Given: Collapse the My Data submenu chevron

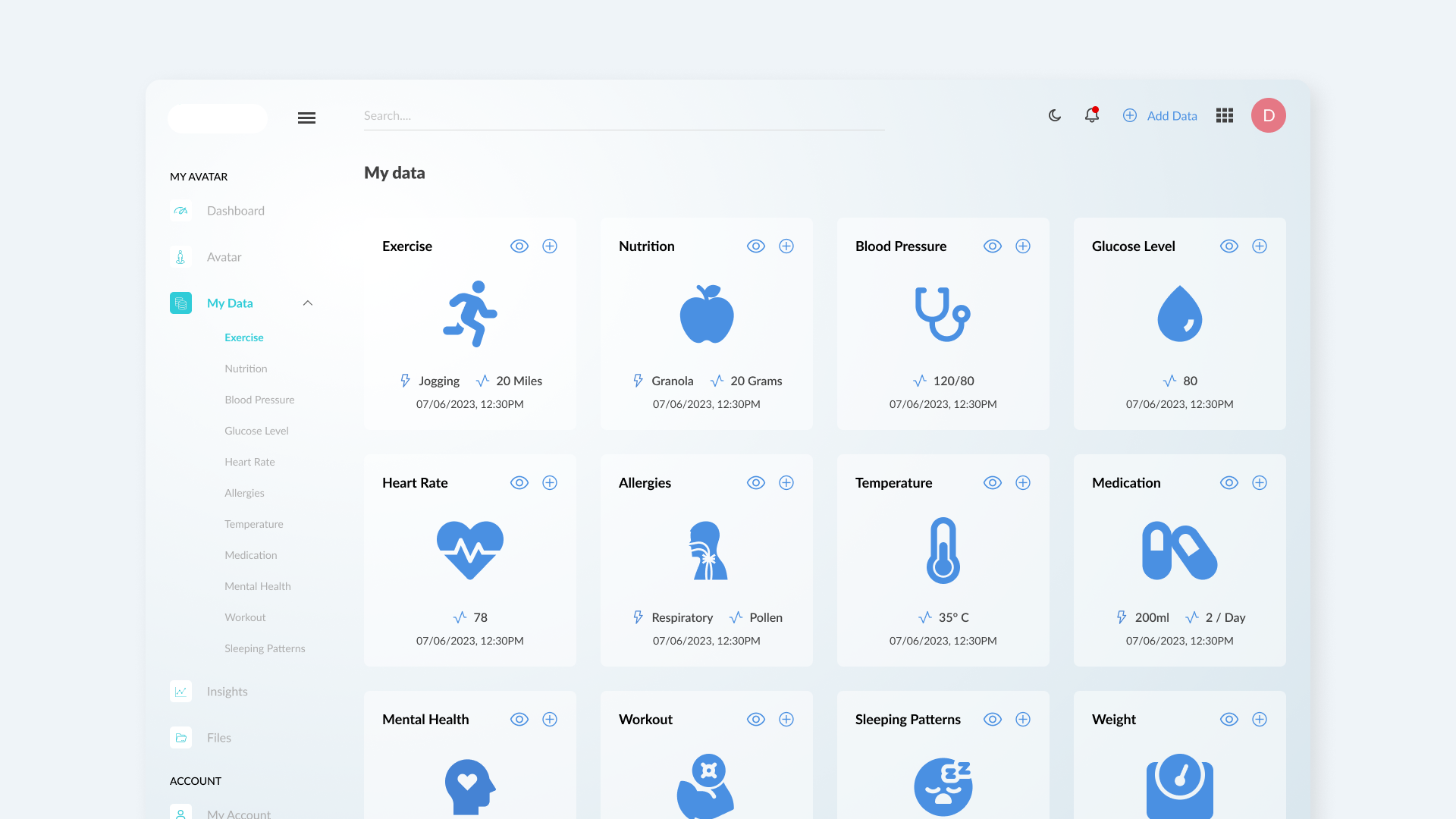Looking at the screenshot, I should pos(308,303).
